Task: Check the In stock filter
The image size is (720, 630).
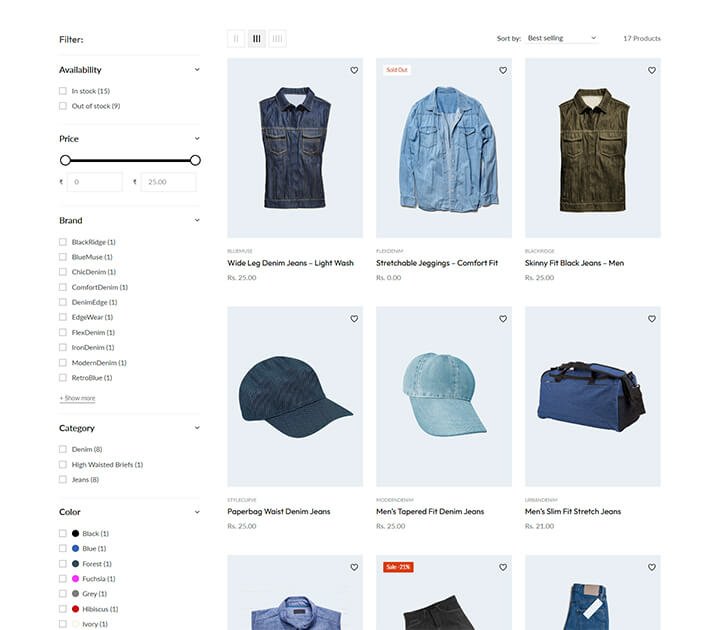Action: (x=63, y=91)
